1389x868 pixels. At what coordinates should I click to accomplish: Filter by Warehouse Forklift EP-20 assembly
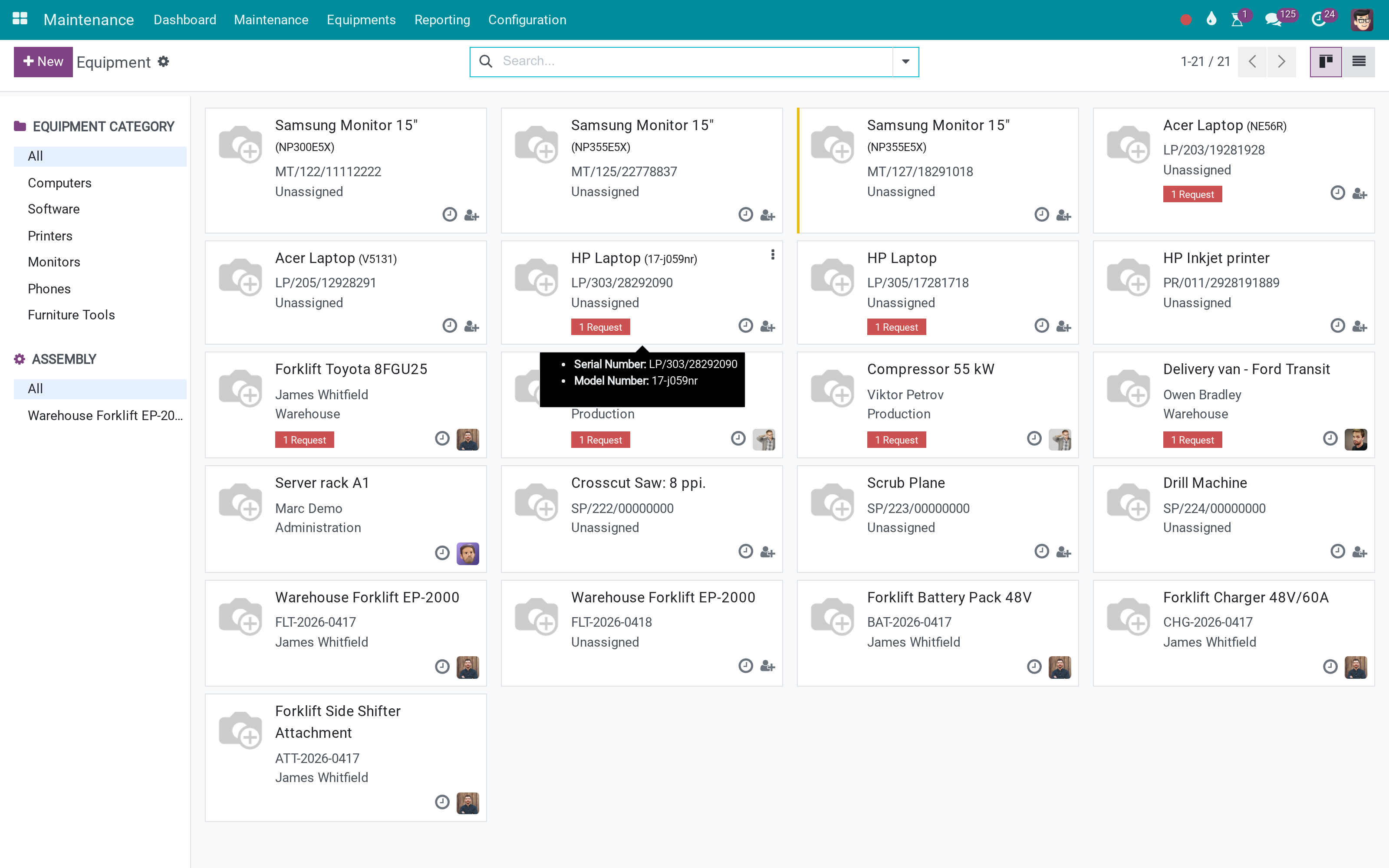(x=100, y=415)
